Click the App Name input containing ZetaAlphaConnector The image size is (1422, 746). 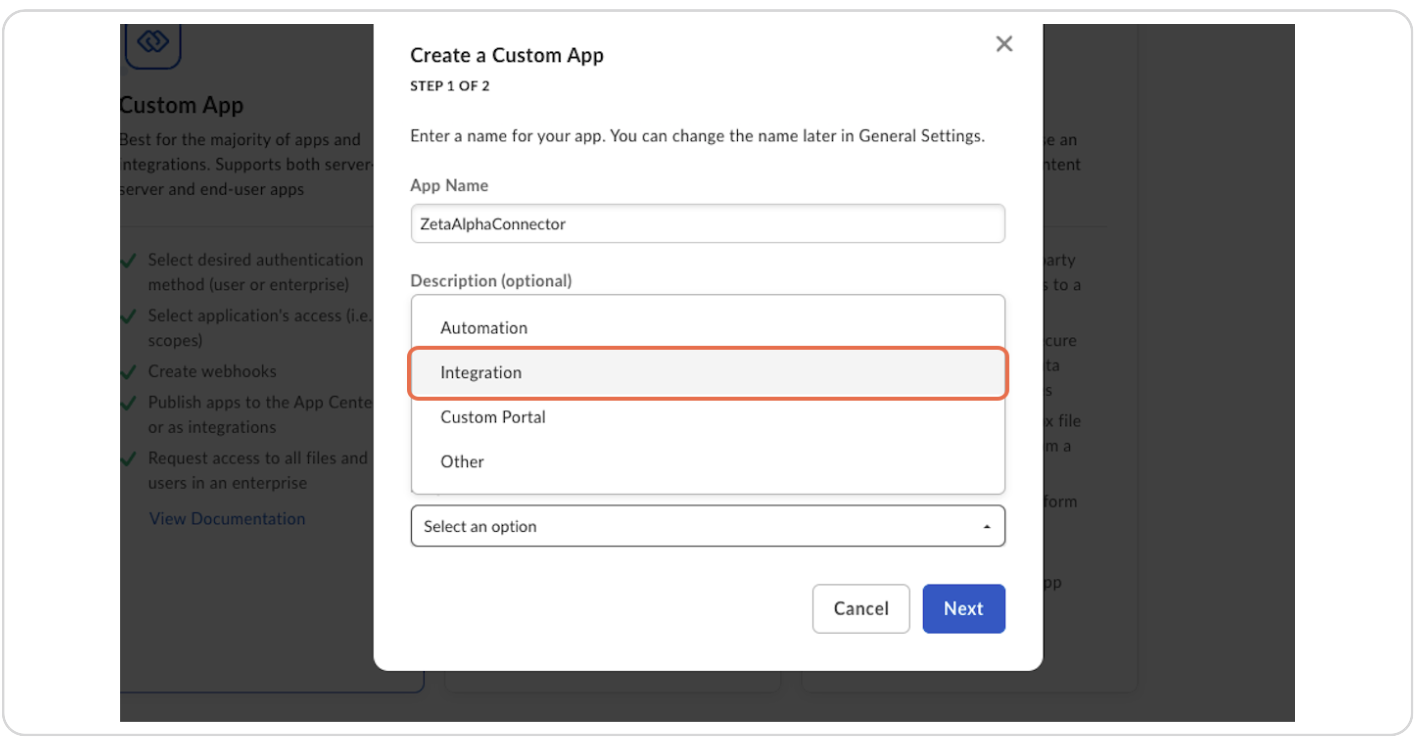point(708,223)
